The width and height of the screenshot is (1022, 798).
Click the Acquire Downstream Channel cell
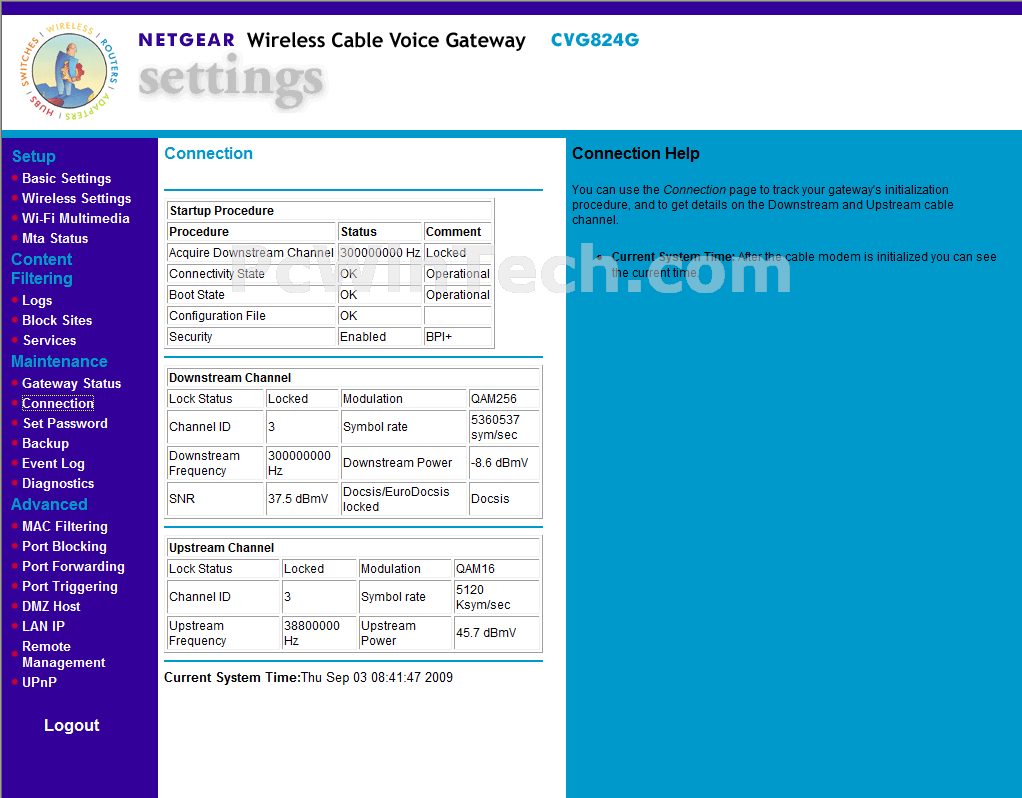[x=252, y=253]
